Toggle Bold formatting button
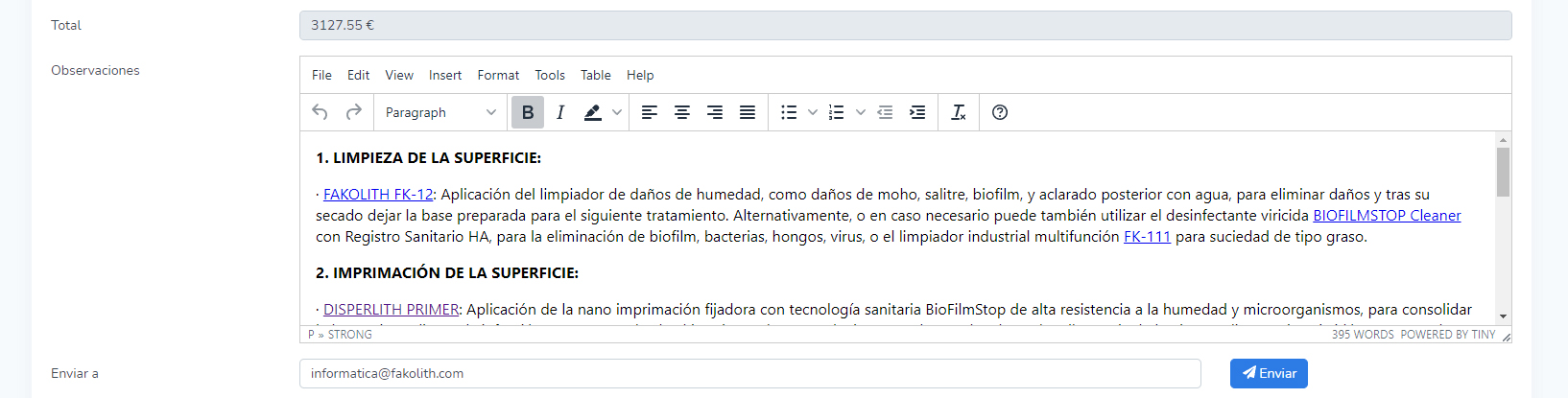1568x398 pixels. click(528, 112)
